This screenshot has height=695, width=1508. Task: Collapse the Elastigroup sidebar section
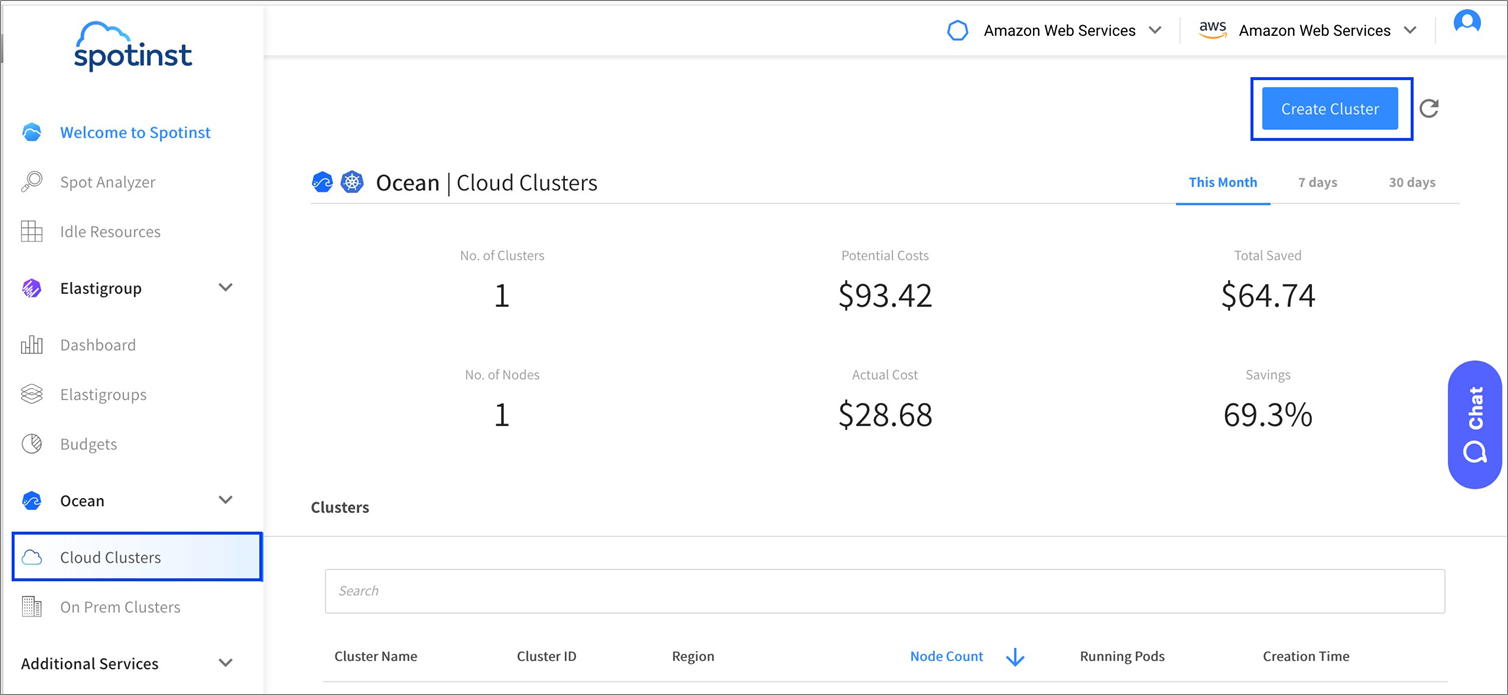coord(226,288)
